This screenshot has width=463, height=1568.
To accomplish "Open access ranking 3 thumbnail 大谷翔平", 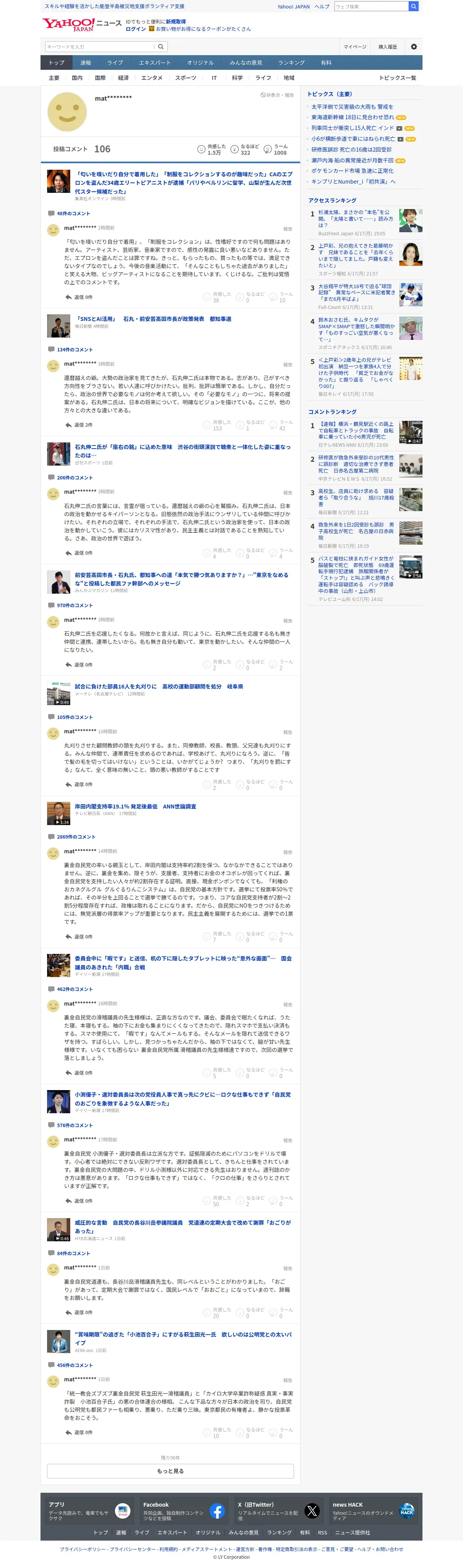I will (411, 295).
